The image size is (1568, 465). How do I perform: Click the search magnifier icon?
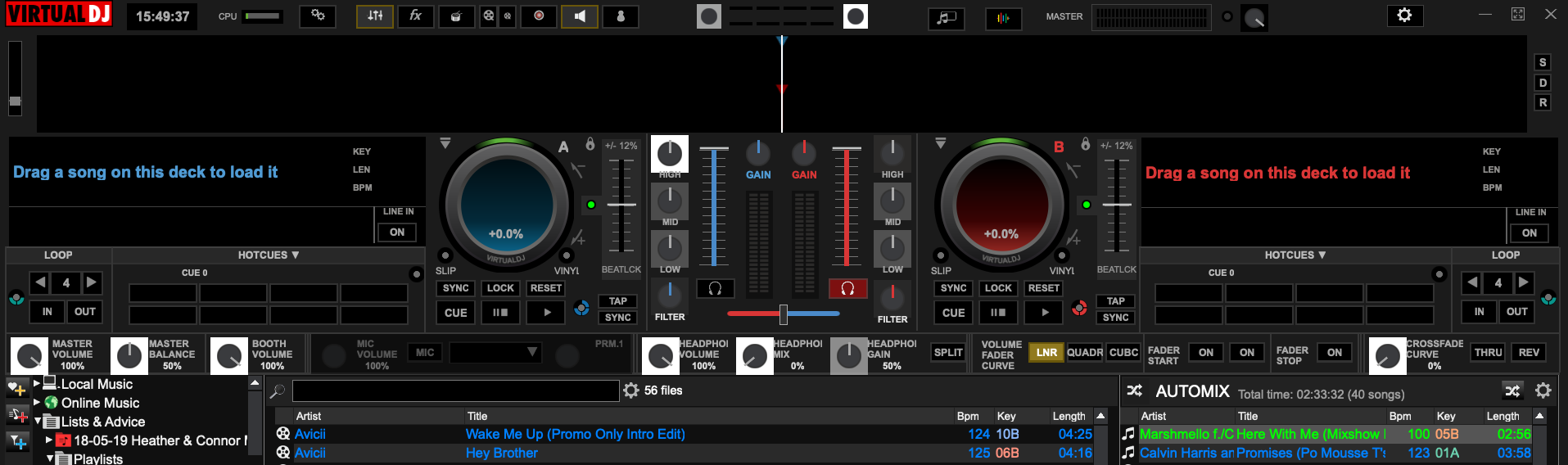(x=278, y=391)
